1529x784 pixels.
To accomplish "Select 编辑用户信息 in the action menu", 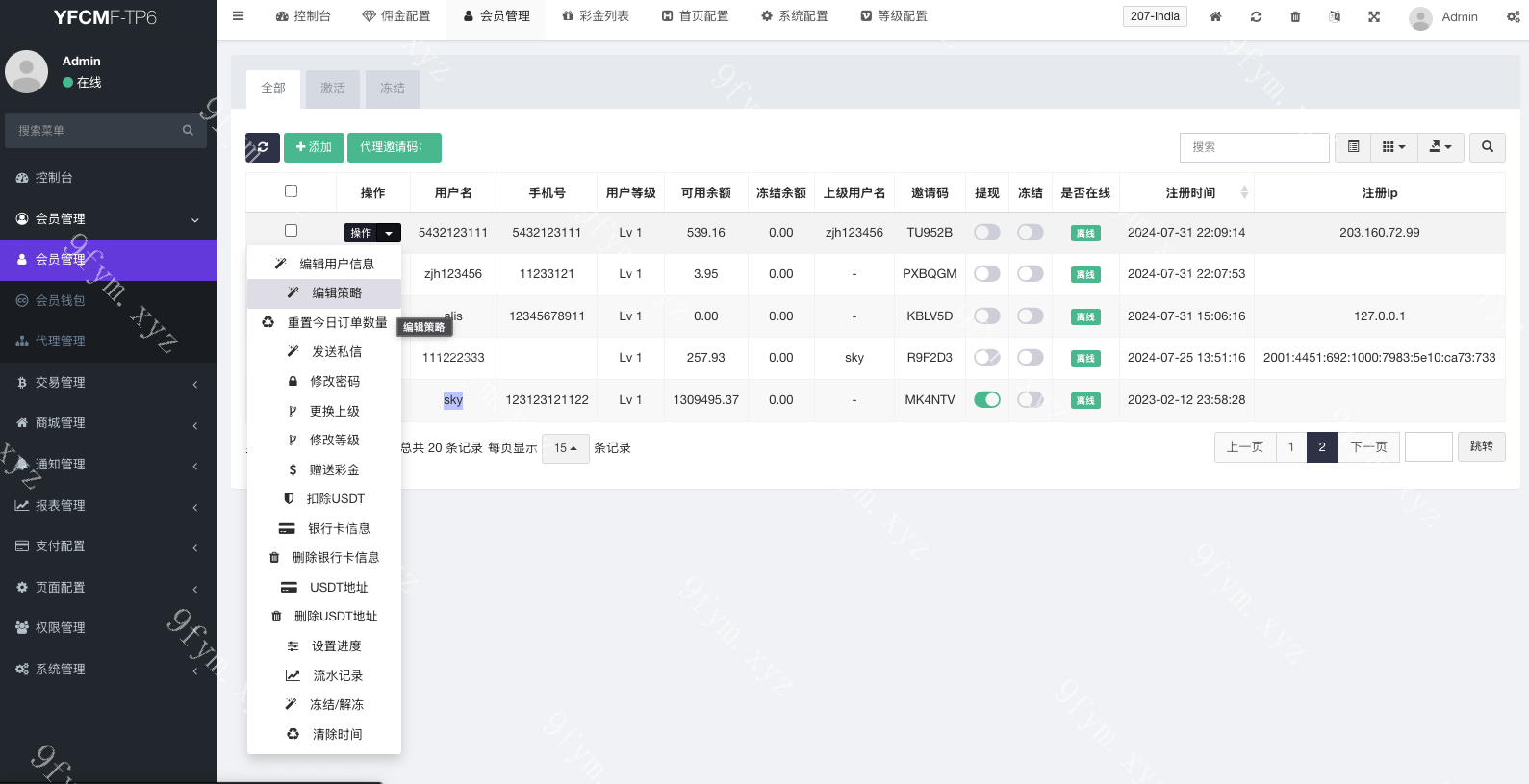I will 324,264.
